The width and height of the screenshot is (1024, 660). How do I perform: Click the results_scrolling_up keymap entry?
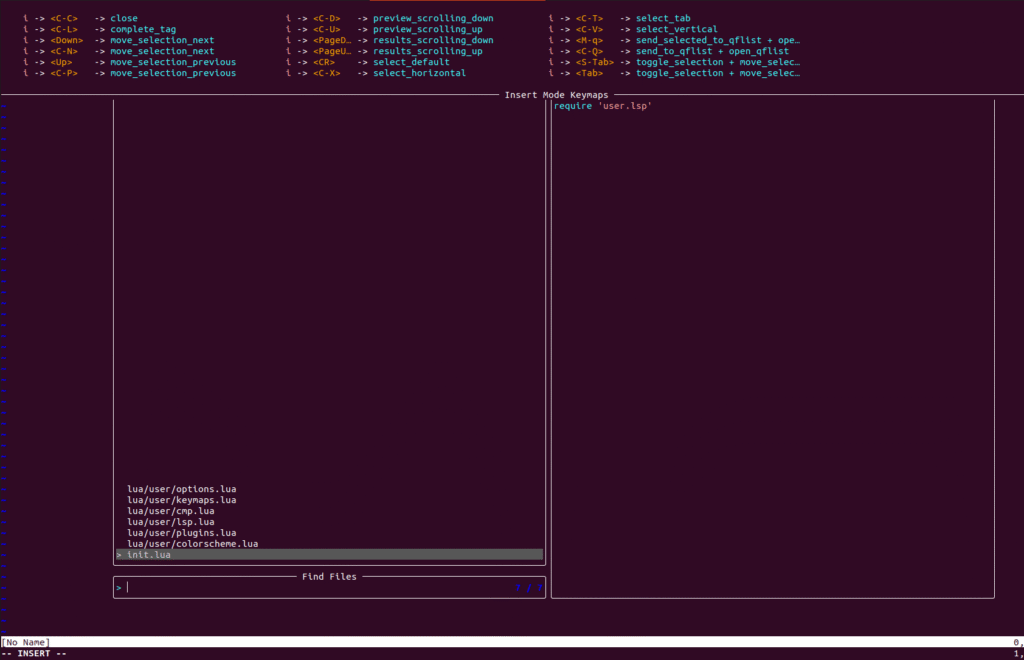coord(427,52)
